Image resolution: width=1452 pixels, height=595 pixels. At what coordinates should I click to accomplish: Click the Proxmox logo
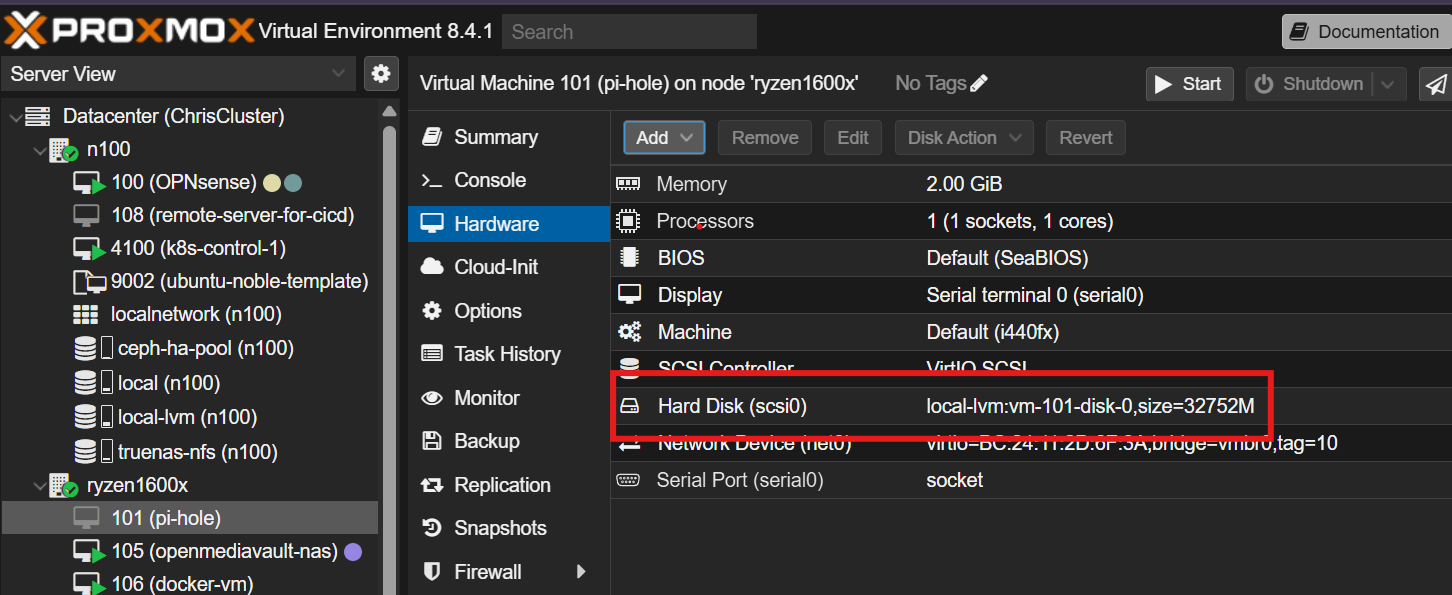(x=128, y=31)
